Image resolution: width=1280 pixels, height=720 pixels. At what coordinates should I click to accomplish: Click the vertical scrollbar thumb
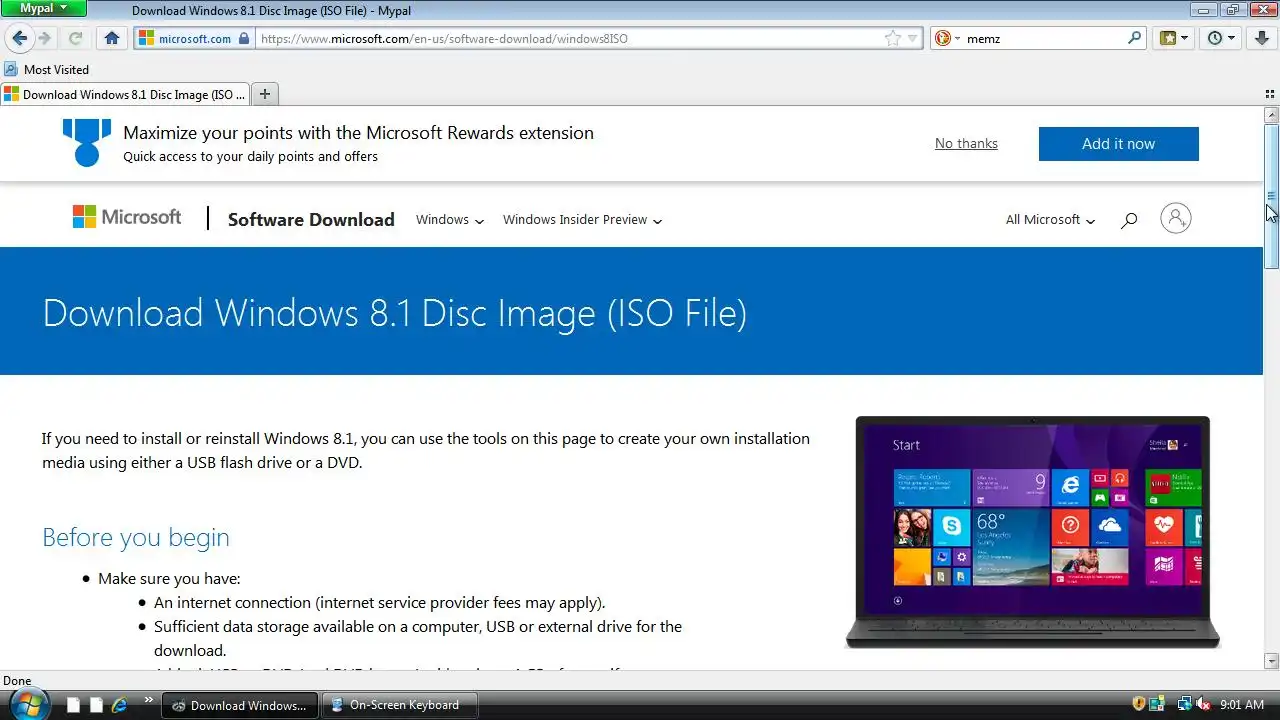tap(1271, 197)
